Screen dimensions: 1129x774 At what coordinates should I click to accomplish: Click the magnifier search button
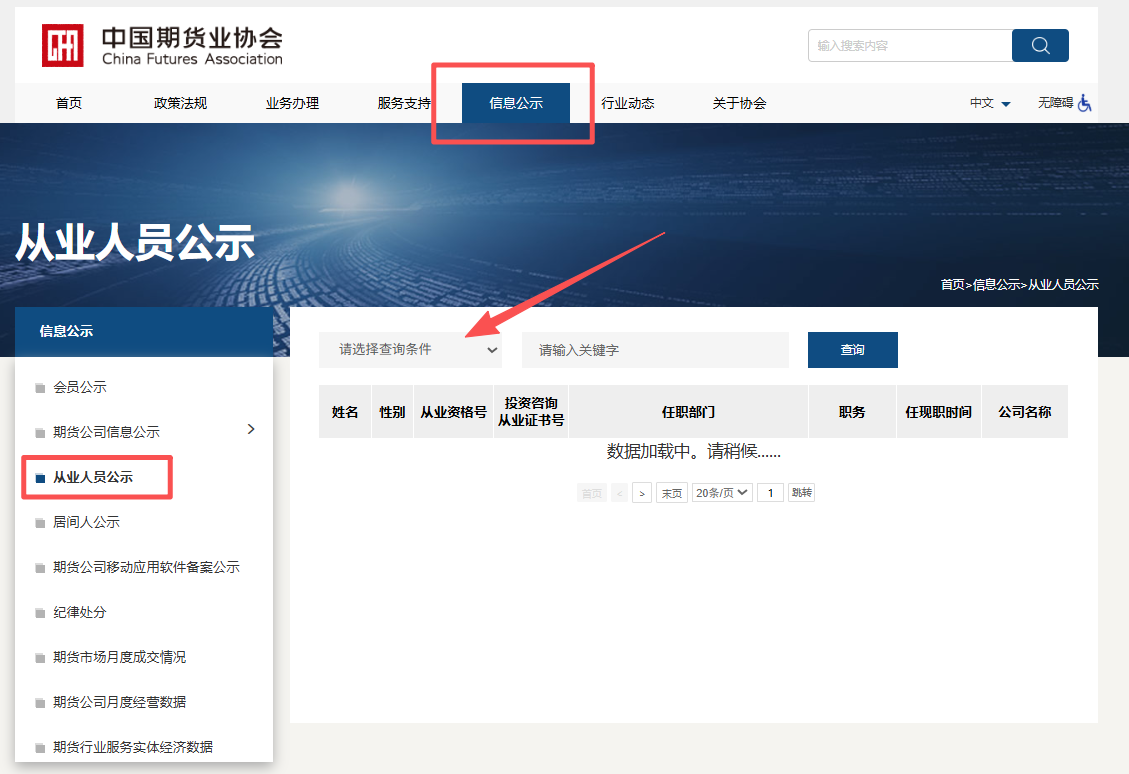coord(1040,46)
